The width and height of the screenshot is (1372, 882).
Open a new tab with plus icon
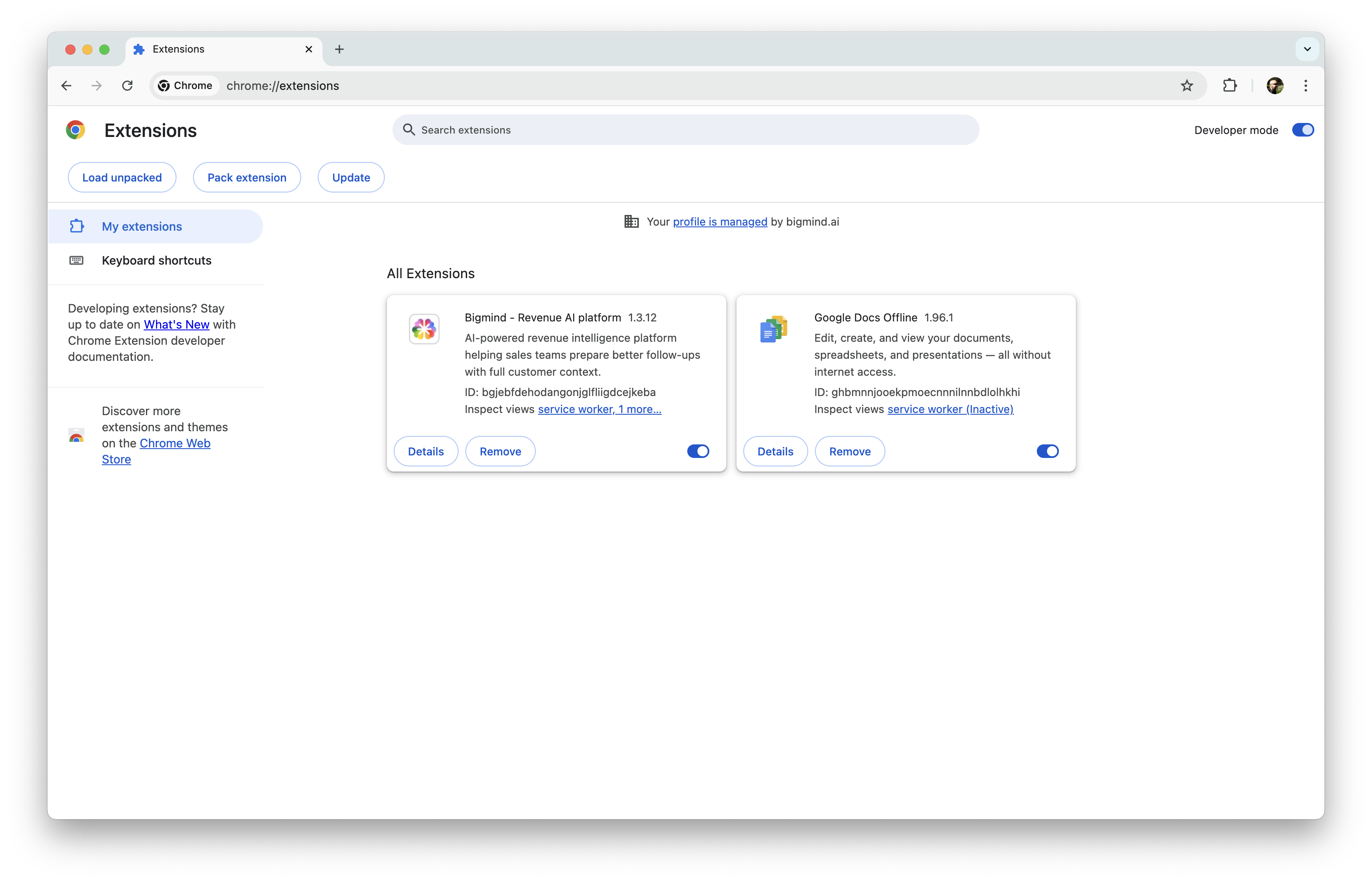339,49
